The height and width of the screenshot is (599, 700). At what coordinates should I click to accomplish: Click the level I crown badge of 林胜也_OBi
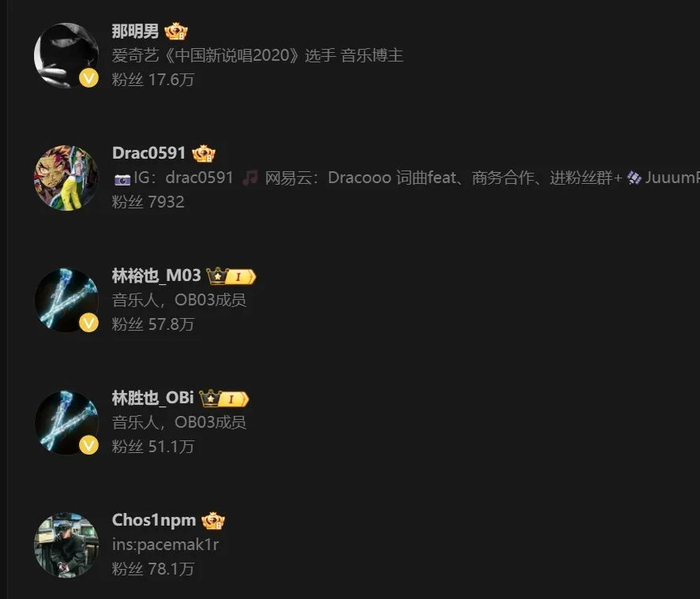224,399
